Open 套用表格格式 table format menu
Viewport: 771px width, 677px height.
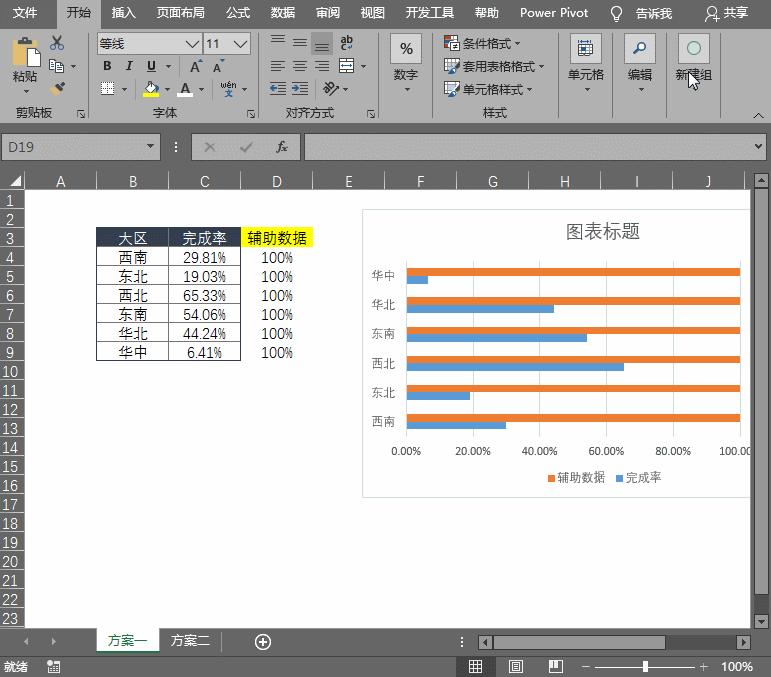[494, 66]
